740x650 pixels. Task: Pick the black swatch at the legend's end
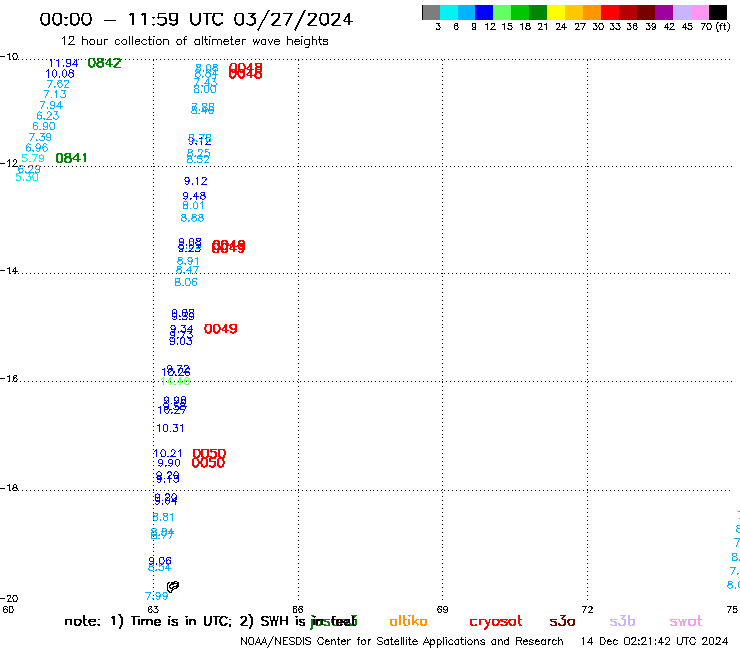pyautogui.click(x=717, y=12)
